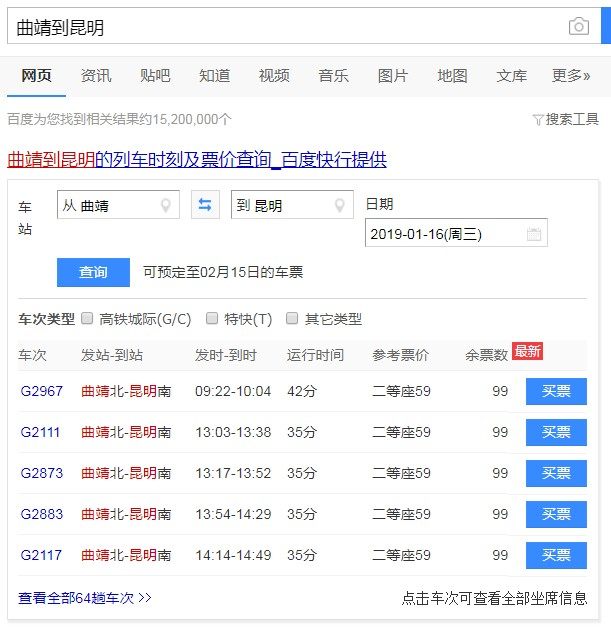Click the 13:54-14:29 time cell
The width and height of the screenshot is (611, 629).
click(233, 514)
